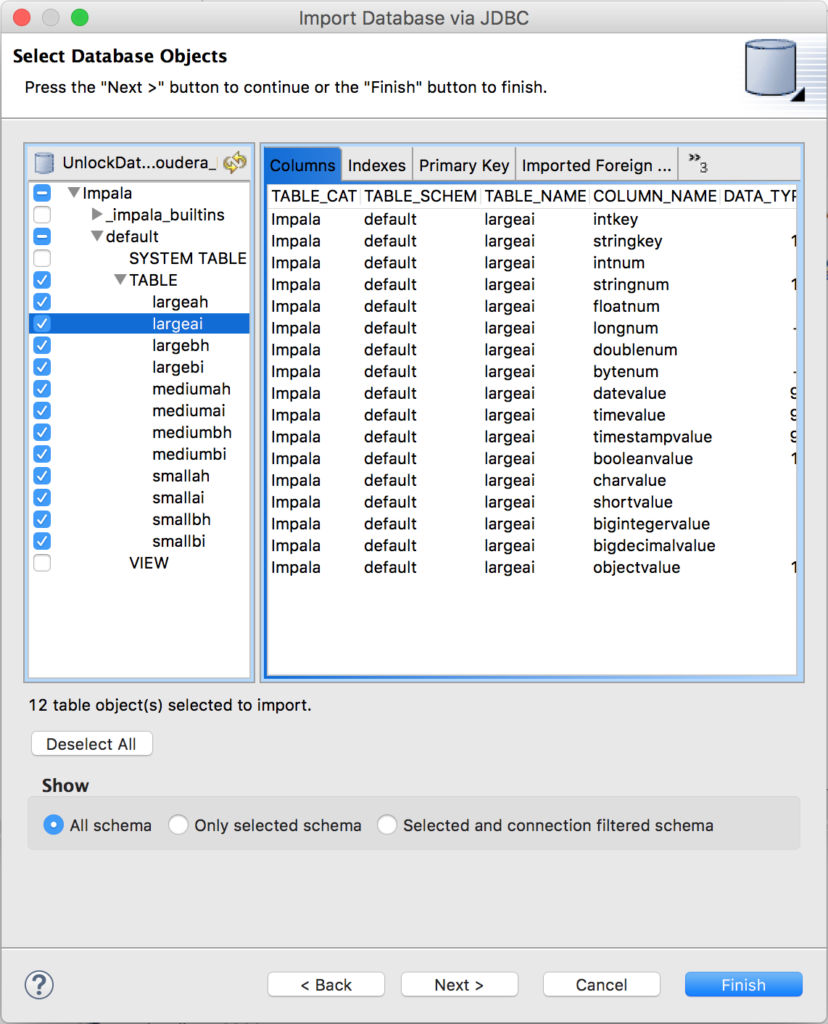The image size is (828, 1024).
Task: Show hidden tabs via overflow chevron
Action: 697,164
